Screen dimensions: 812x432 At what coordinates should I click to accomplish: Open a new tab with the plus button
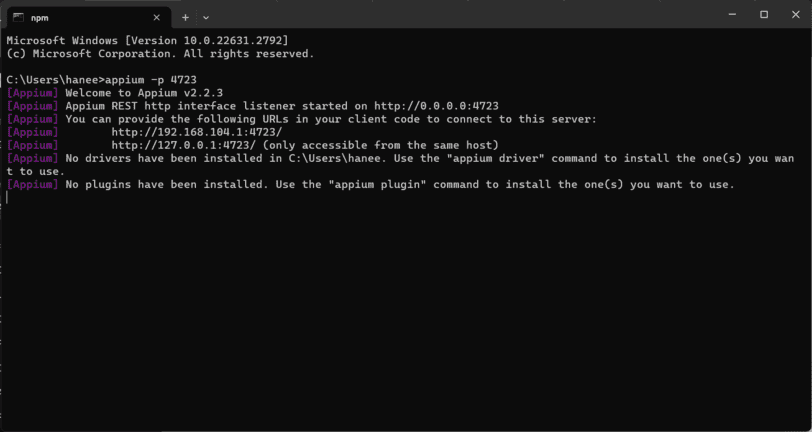point(185,18)
